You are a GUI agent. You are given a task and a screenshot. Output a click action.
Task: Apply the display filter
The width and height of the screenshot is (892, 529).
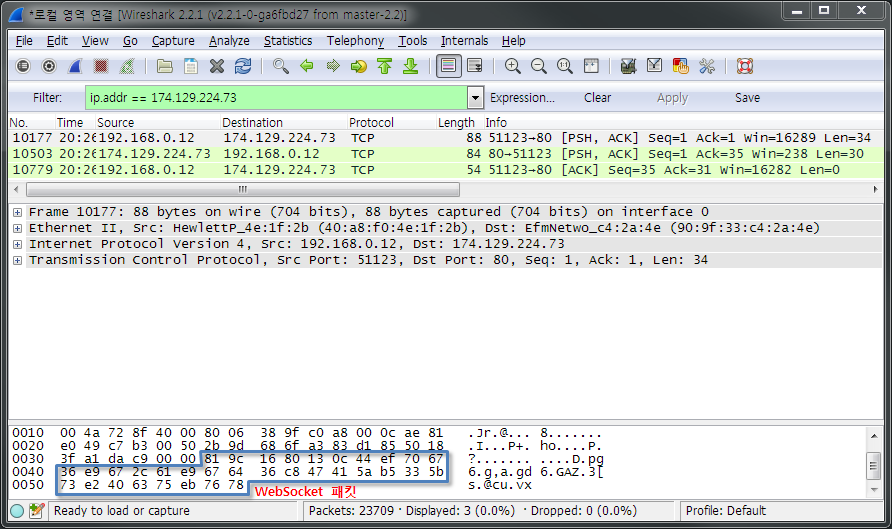pos(672,98)
